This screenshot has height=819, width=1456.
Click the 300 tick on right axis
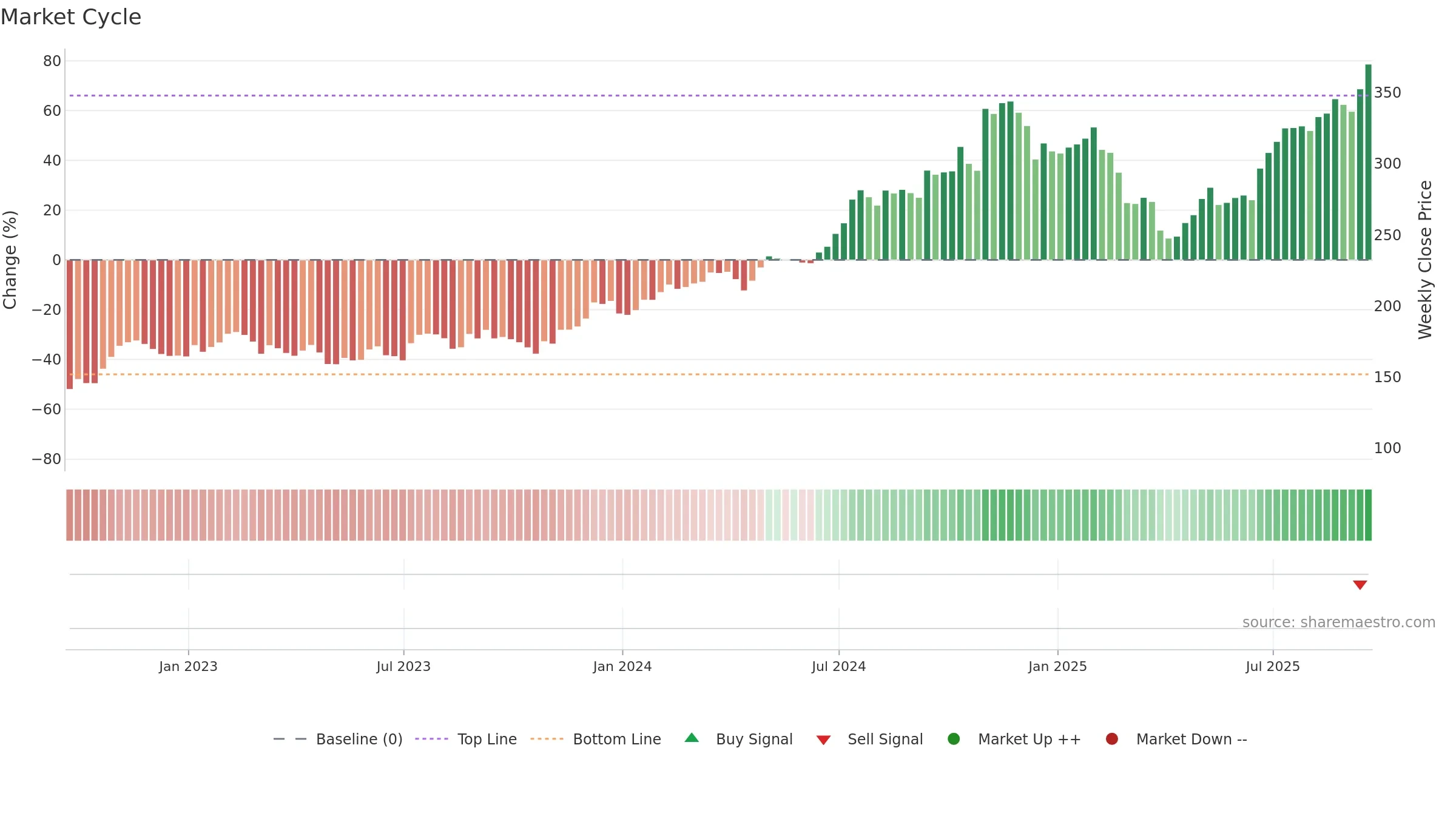coord(1387,164)
